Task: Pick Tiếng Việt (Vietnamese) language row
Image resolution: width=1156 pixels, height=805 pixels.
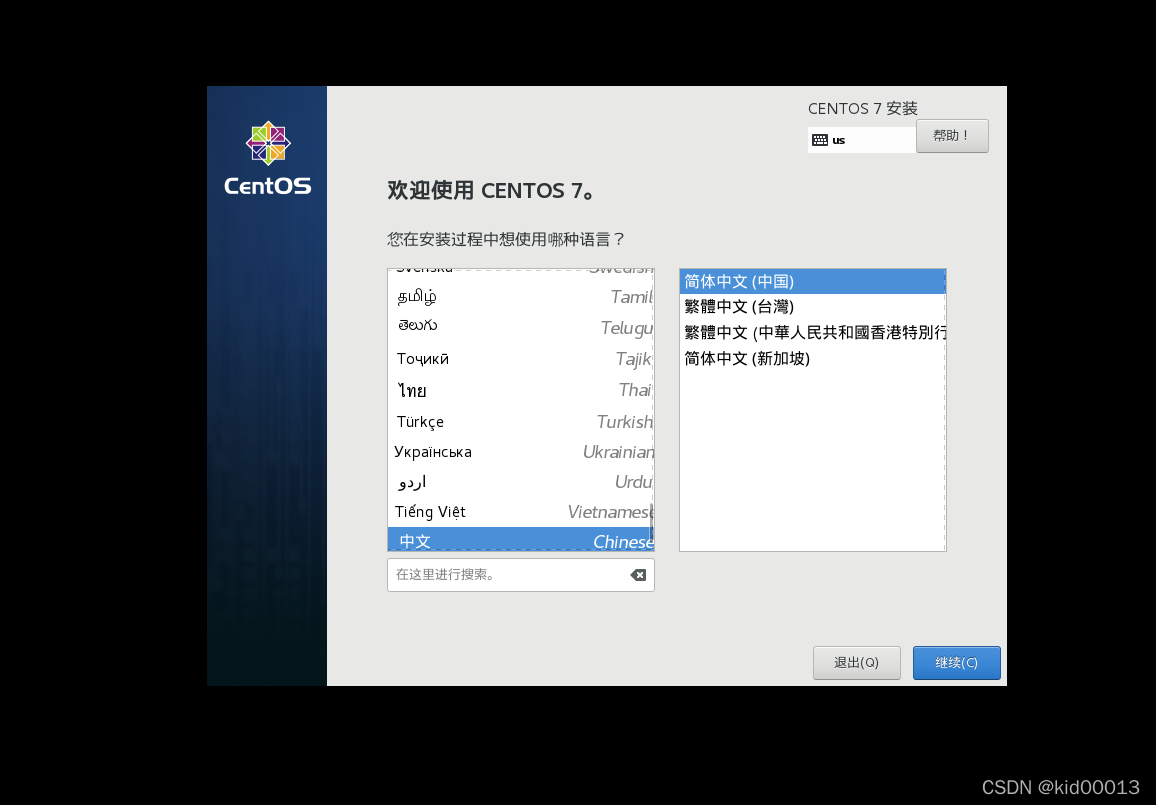Action: click(x=520, y=512)
